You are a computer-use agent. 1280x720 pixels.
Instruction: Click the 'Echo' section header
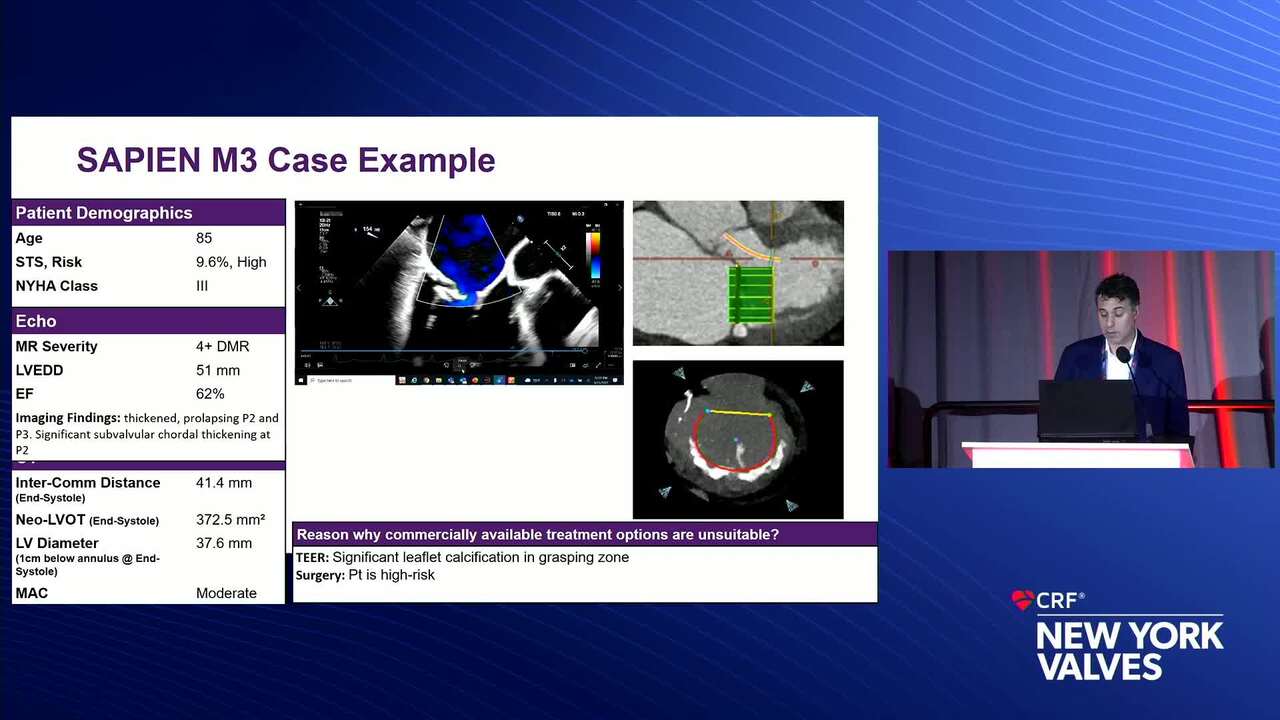pos(148,321)
